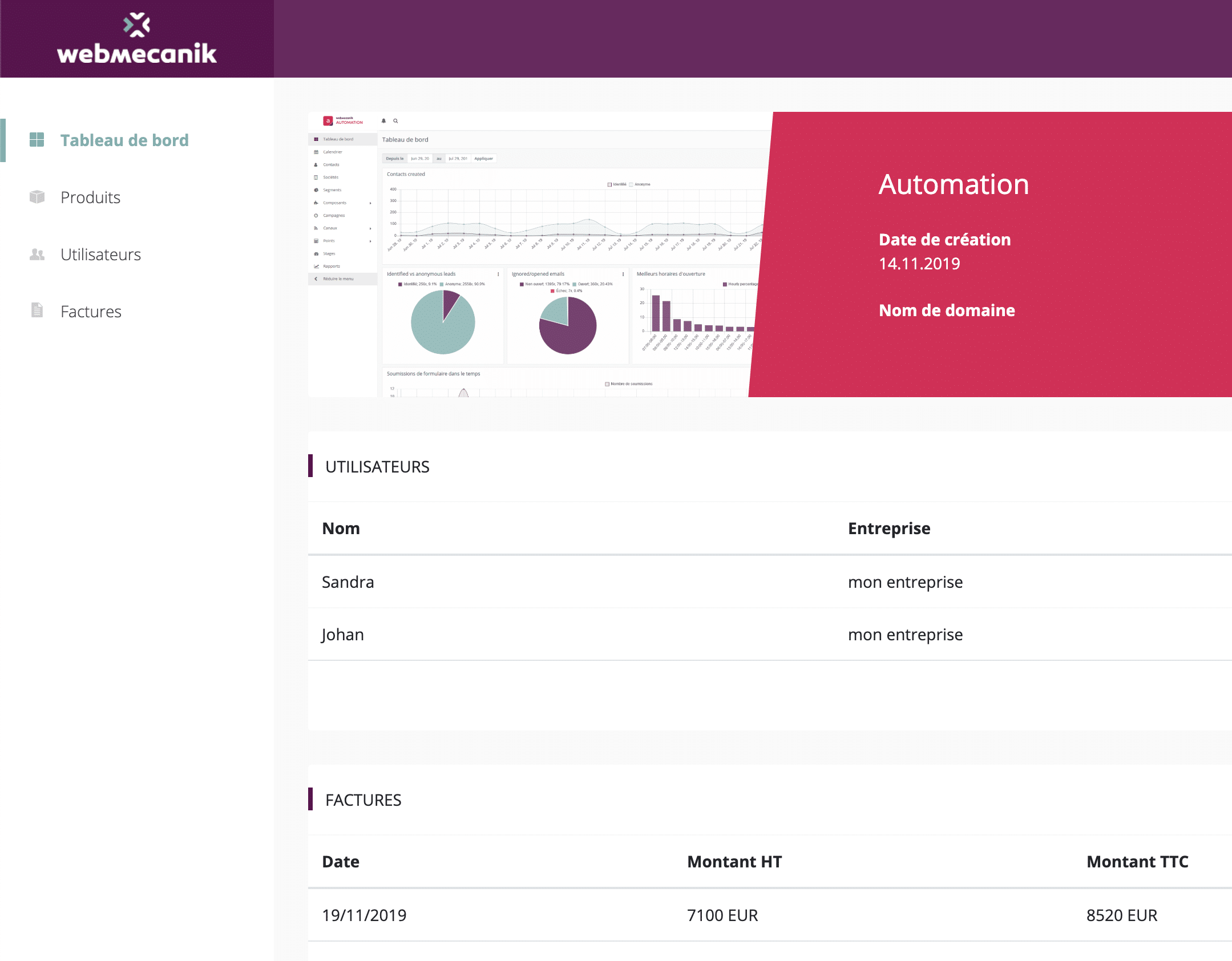The width and height of the screenshot is (1232, 961).
Task: Click the Tableau de bord grid icon
Action: (37, 140)
